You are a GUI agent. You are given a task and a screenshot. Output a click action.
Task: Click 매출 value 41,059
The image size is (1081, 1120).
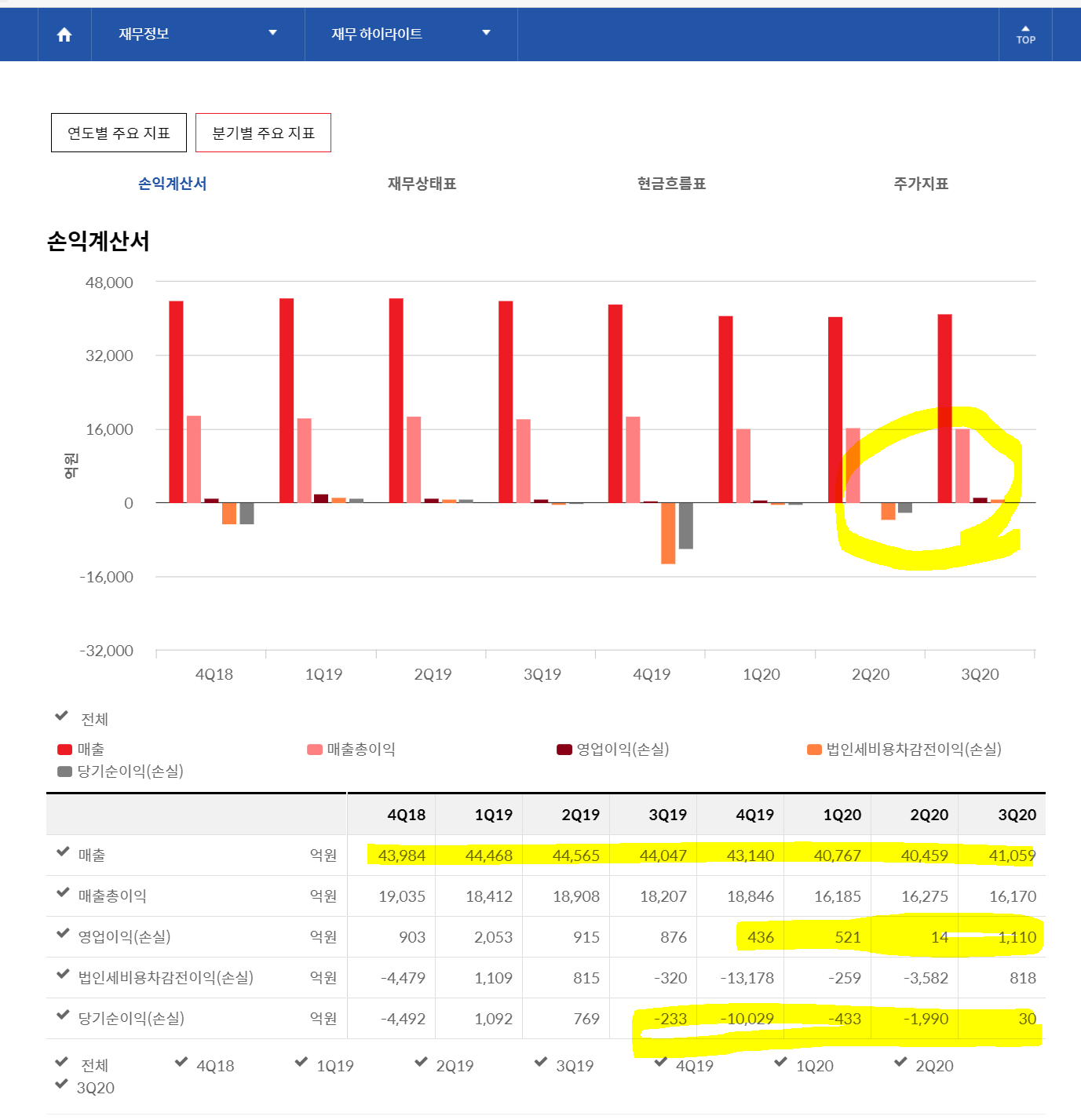click(x=1012, y=856)
